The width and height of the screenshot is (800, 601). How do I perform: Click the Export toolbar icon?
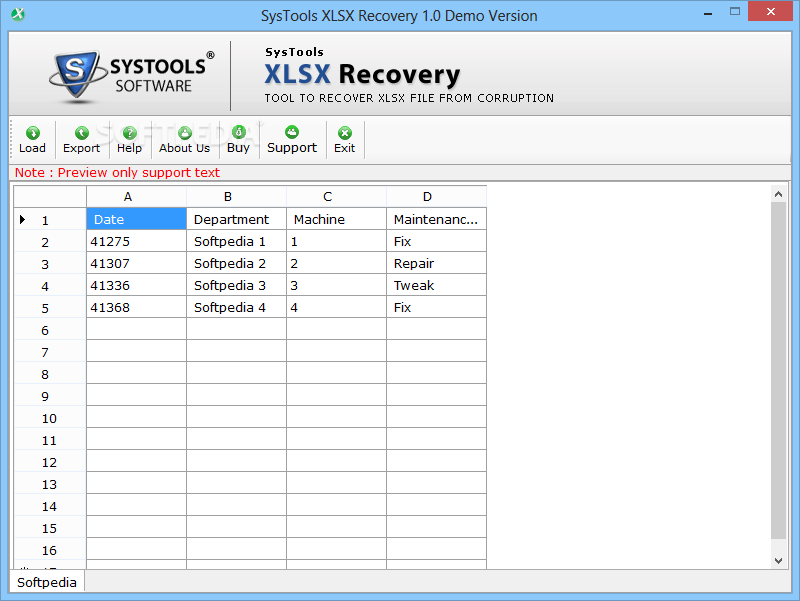[82, 140]
